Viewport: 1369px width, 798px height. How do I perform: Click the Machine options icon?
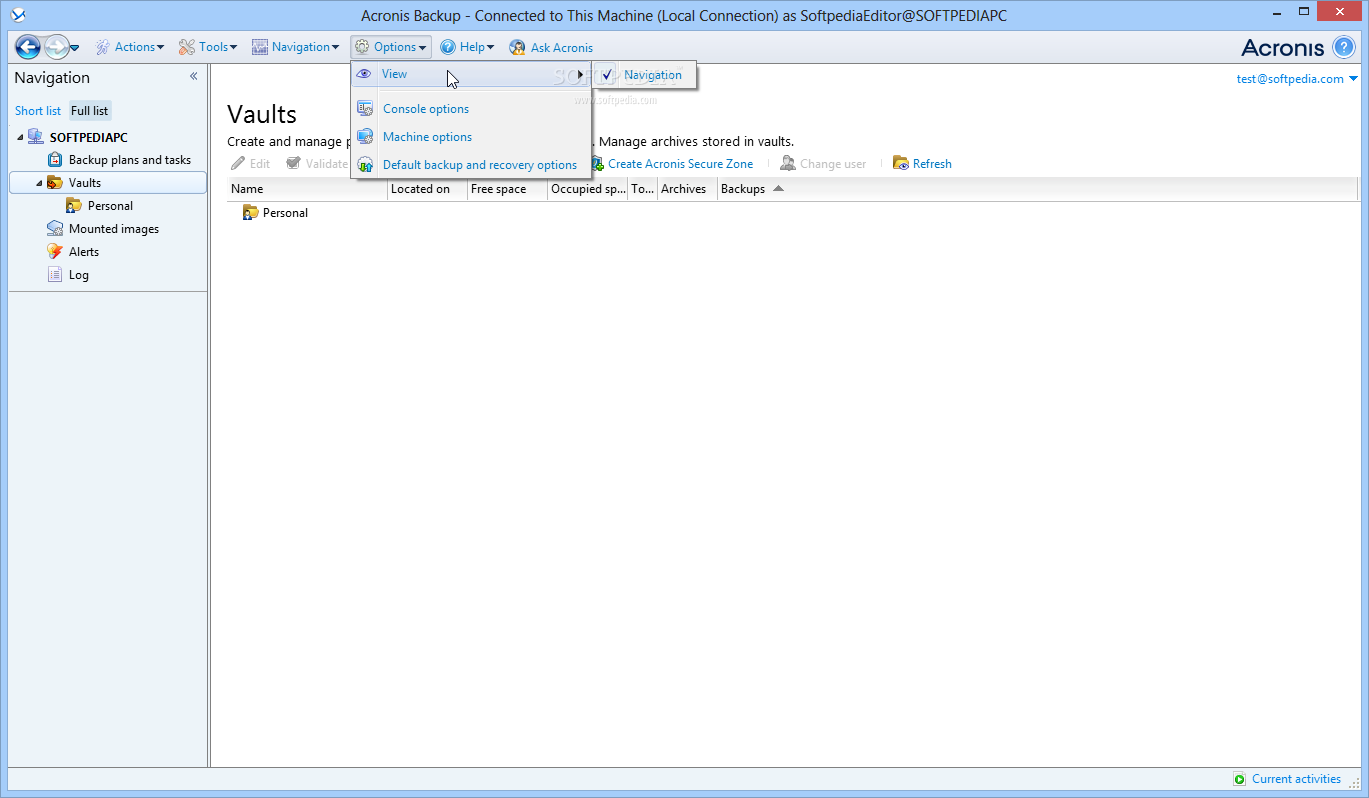coord(365,137)
